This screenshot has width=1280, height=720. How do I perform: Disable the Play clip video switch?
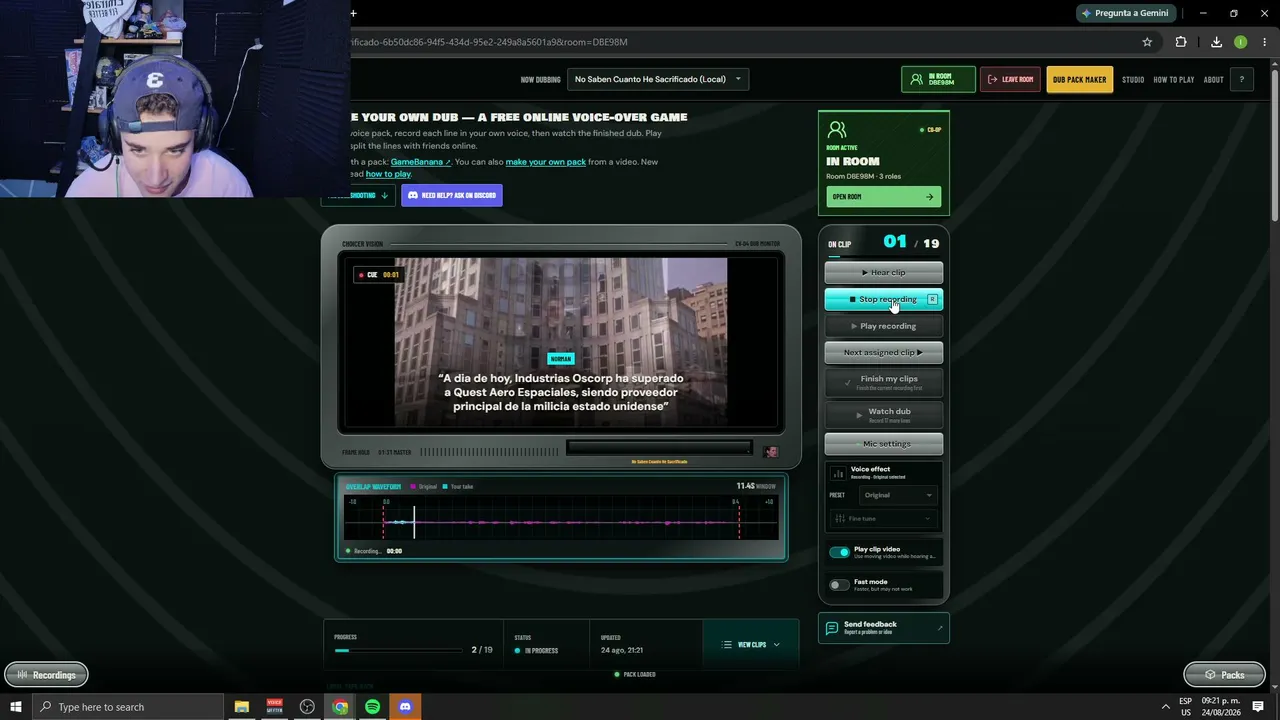tap(839, 552)
